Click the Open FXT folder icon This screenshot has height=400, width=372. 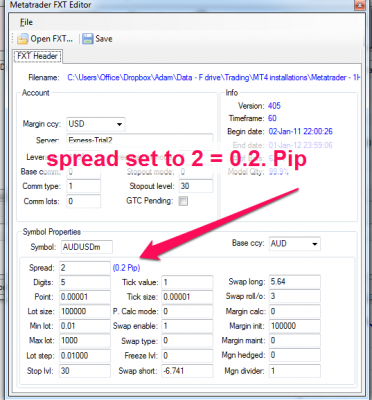[x=23, y=39]
